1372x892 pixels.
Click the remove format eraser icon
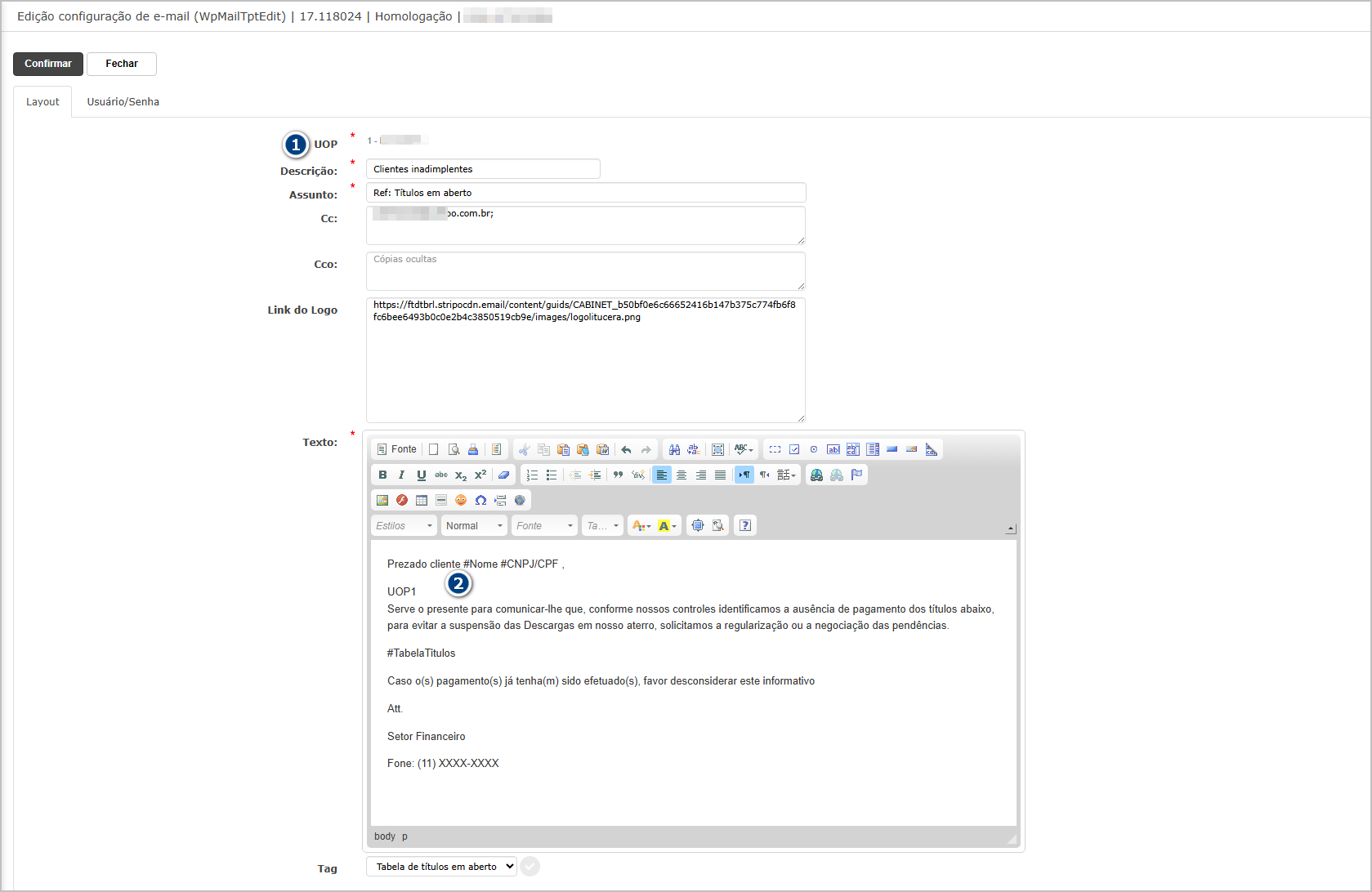(x=503, y=475)
